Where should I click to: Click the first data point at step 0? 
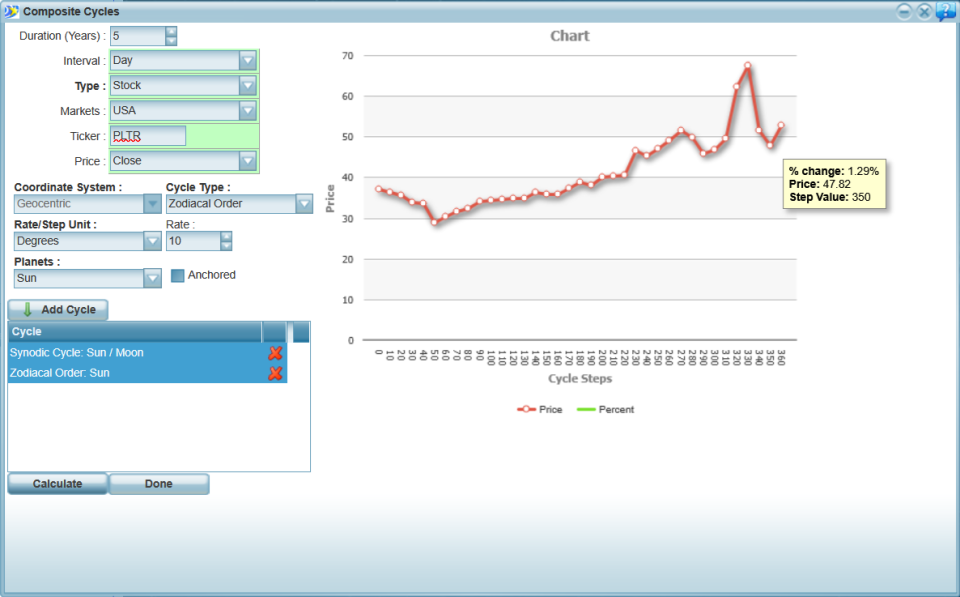tap(378, 189)
